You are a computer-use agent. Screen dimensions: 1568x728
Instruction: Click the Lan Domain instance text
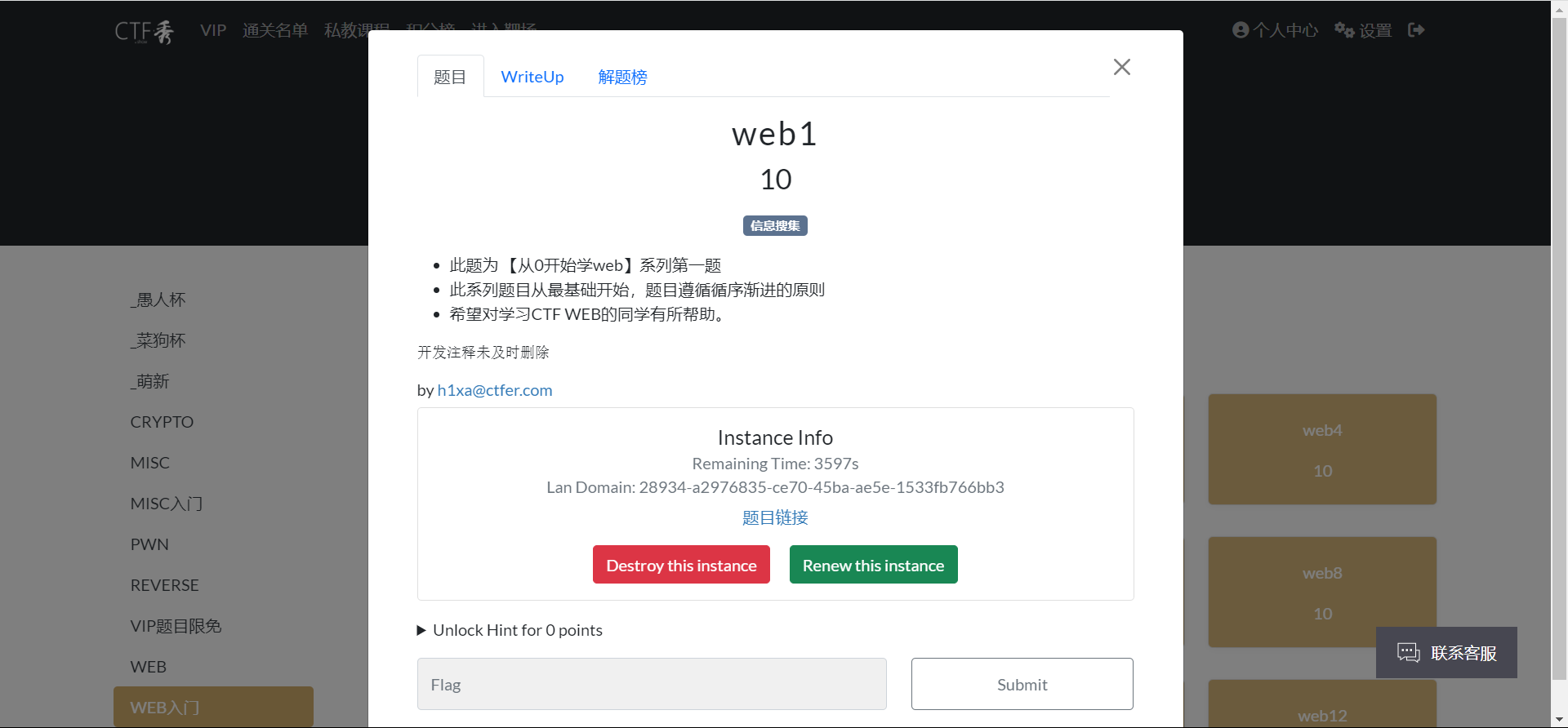pyautogui.click(x=775, y=487)
